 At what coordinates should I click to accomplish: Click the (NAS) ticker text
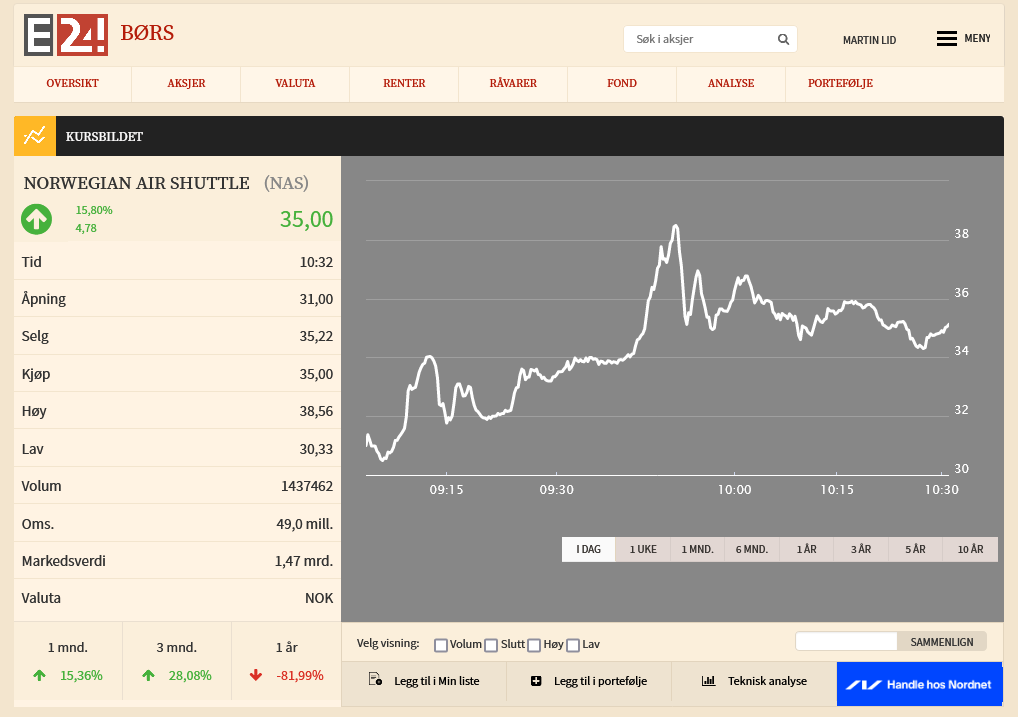(x=286, y=183)
